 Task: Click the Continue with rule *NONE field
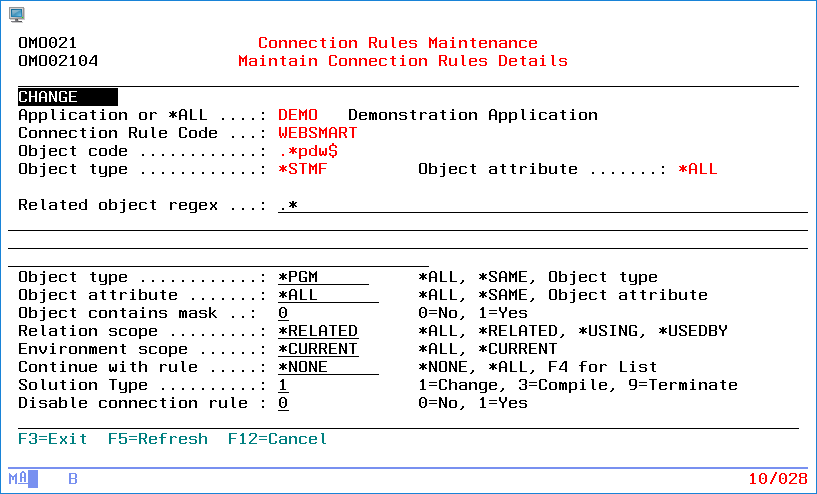click(x=327, y=367)
